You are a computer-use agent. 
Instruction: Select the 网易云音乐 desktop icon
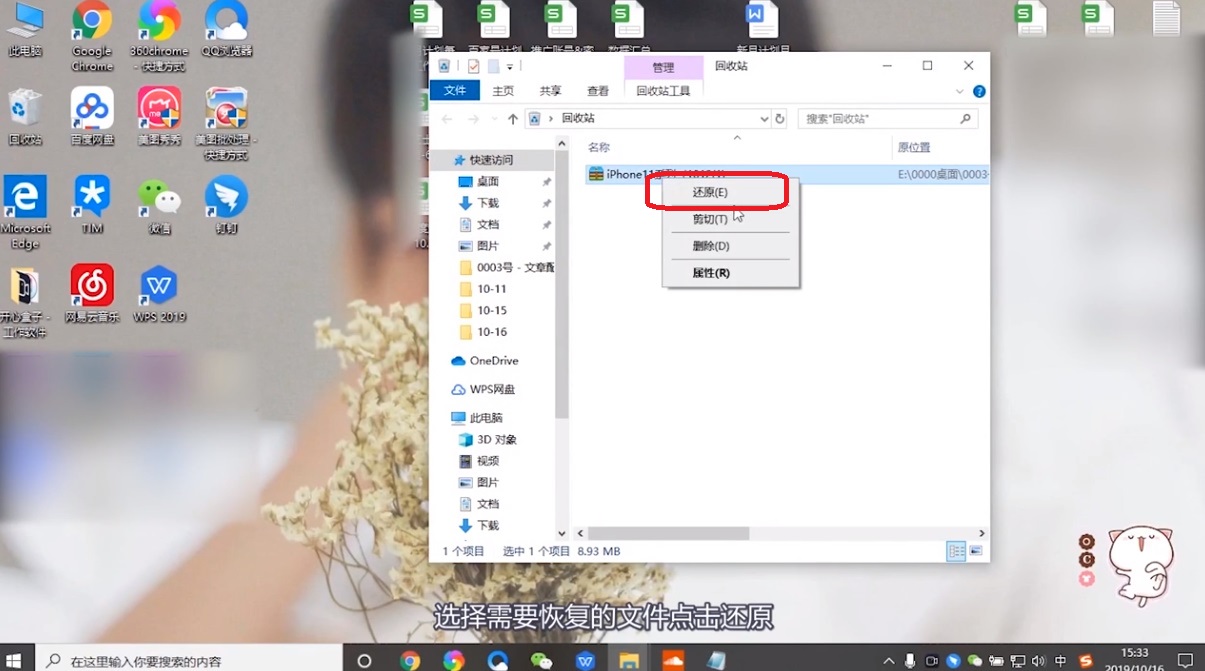(92, 294)
